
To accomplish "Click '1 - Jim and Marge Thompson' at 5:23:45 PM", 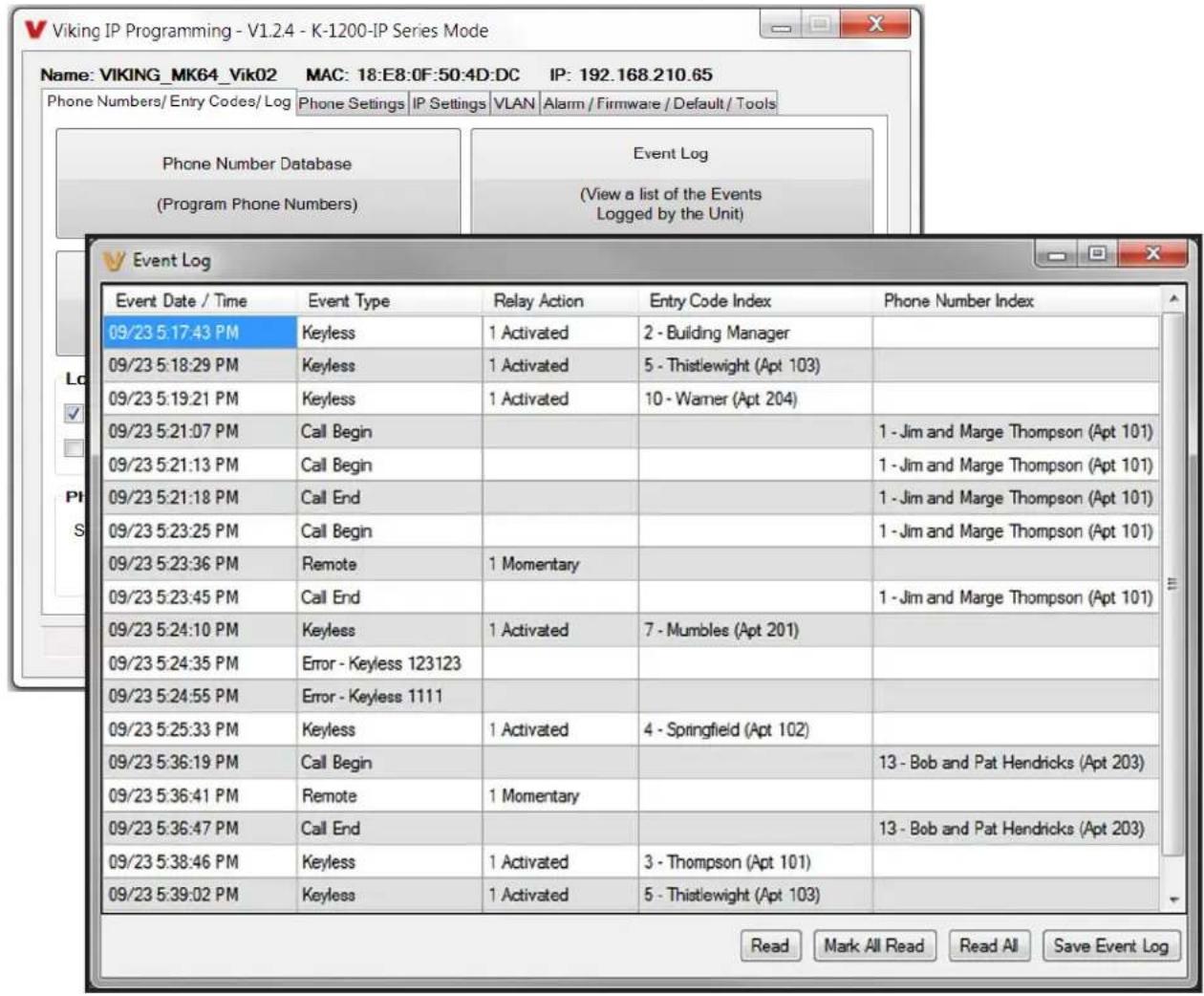I will (1016, 597).
